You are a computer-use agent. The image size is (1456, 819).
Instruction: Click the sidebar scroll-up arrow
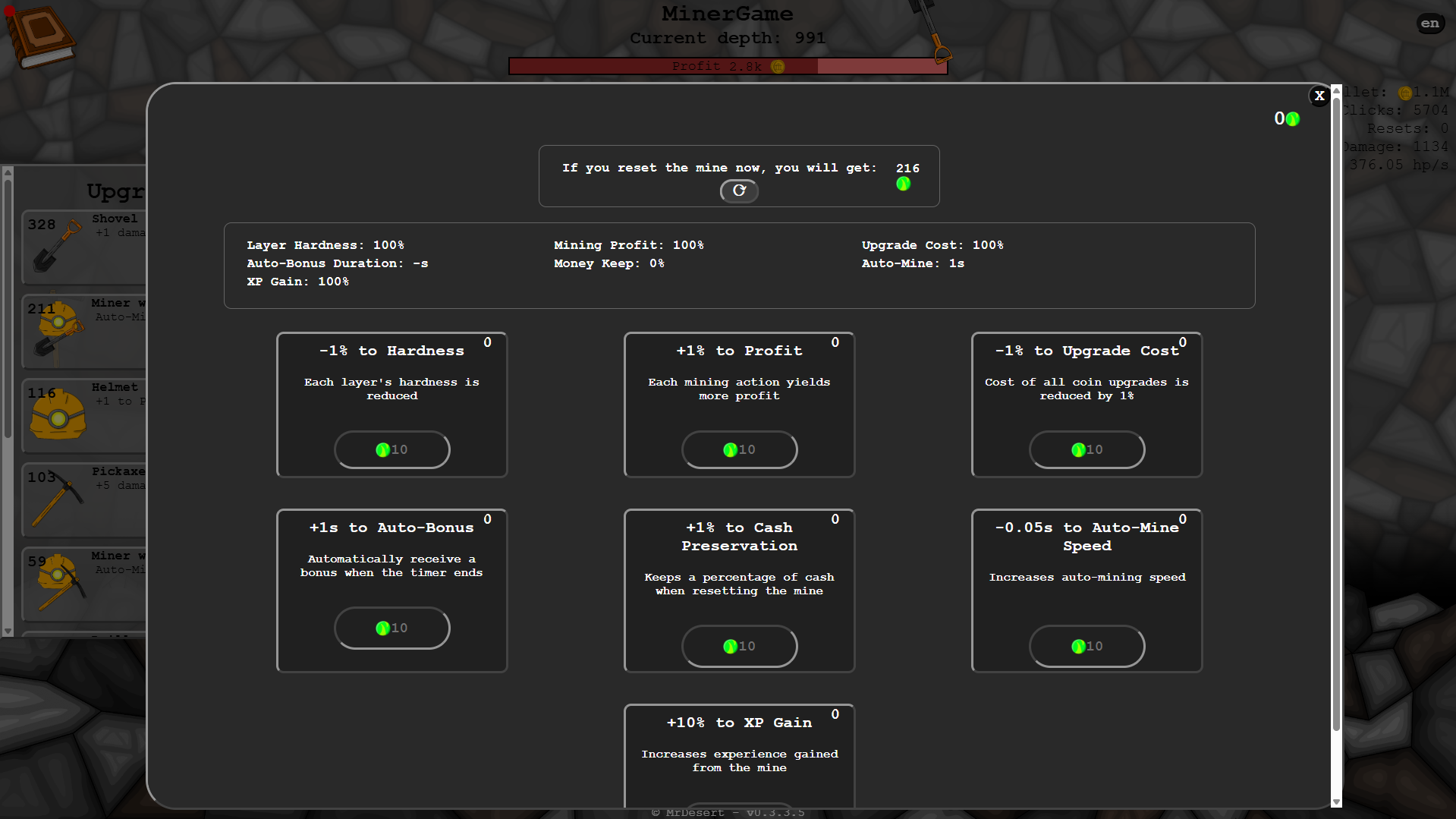coord(8,172)
